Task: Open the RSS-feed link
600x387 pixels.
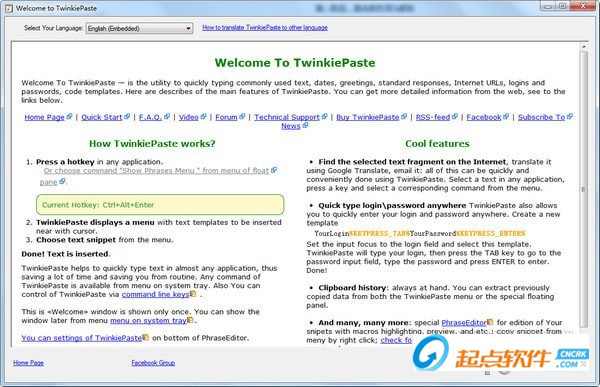Action: 433,117
